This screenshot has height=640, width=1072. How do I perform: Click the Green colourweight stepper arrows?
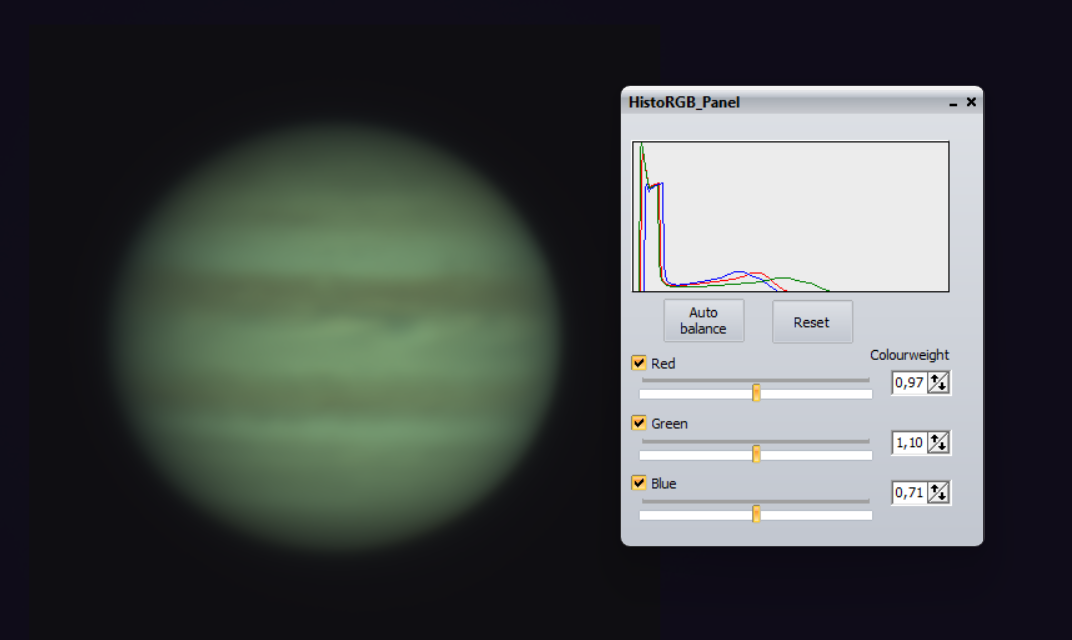click(938, 442)
